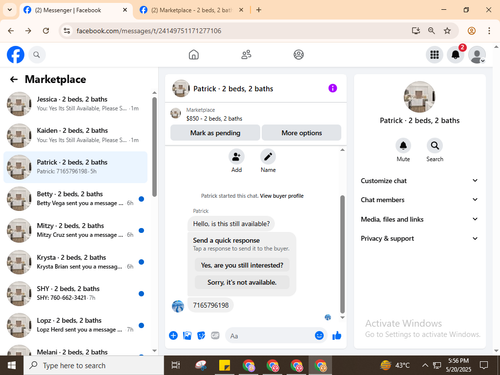The height and width of the screenshot is (375, 500).
Task: Click the back arrow beside Marketplace
Action: pyautogui.click(x=14, y=79)
